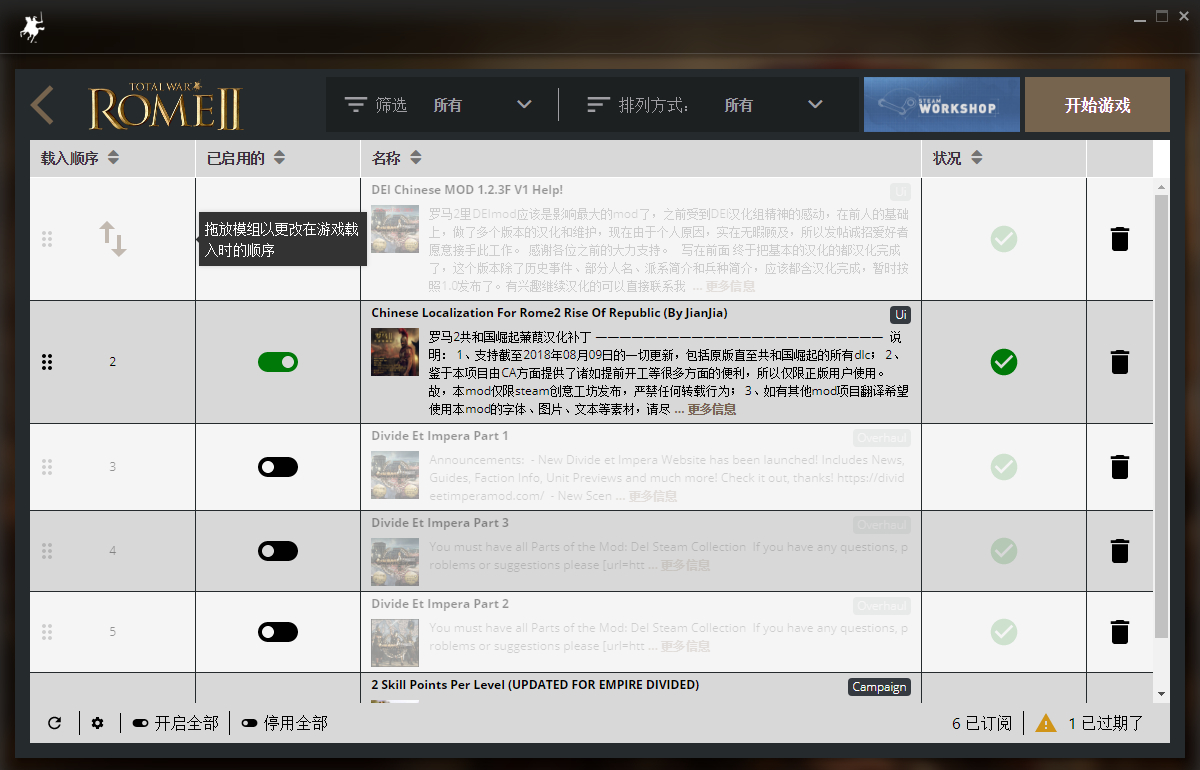Click Overhaul tag on Divide Et Impera Part 1

pyautogui.click(x=882, y=438)
